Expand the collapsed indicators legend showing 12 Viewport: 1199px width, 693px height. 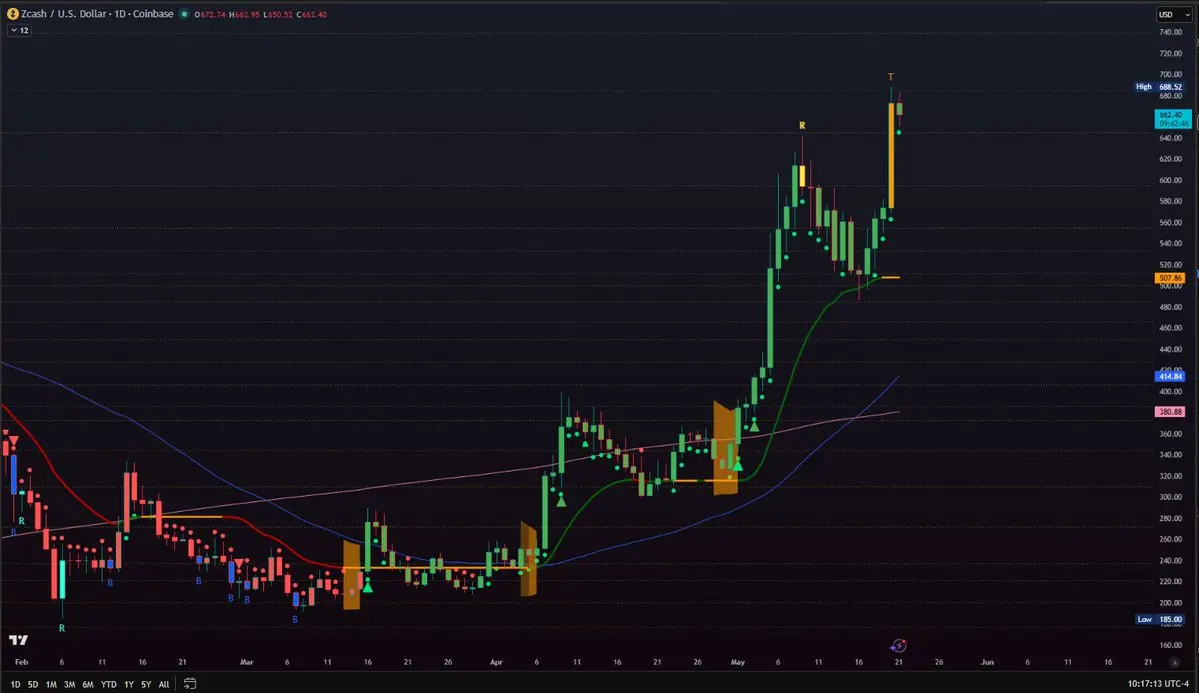tap(19, 31)
